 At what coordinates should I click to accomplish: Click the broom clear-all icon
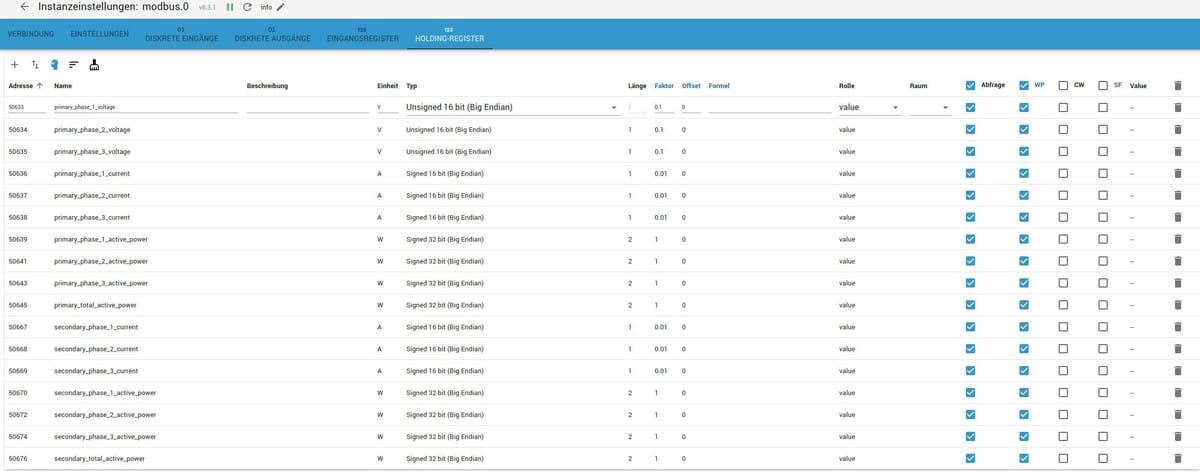(95, 65)
